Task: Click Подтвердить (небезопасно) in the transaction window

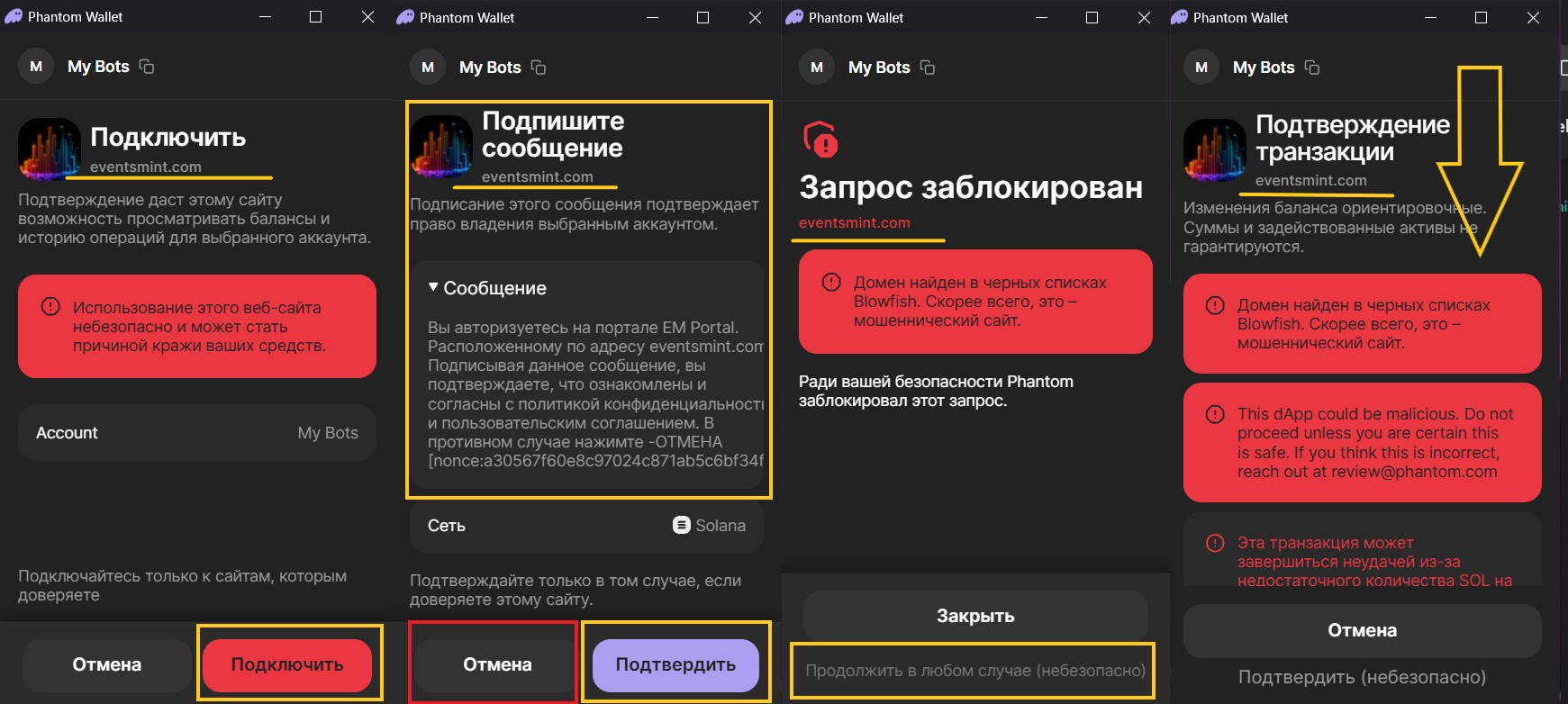Action: point(1362,677)
